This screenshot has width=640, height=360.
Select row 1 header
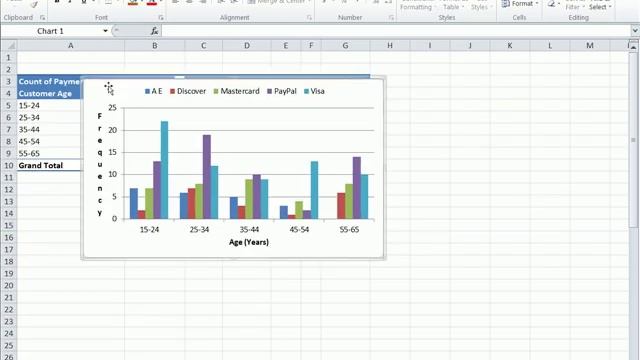9,58
